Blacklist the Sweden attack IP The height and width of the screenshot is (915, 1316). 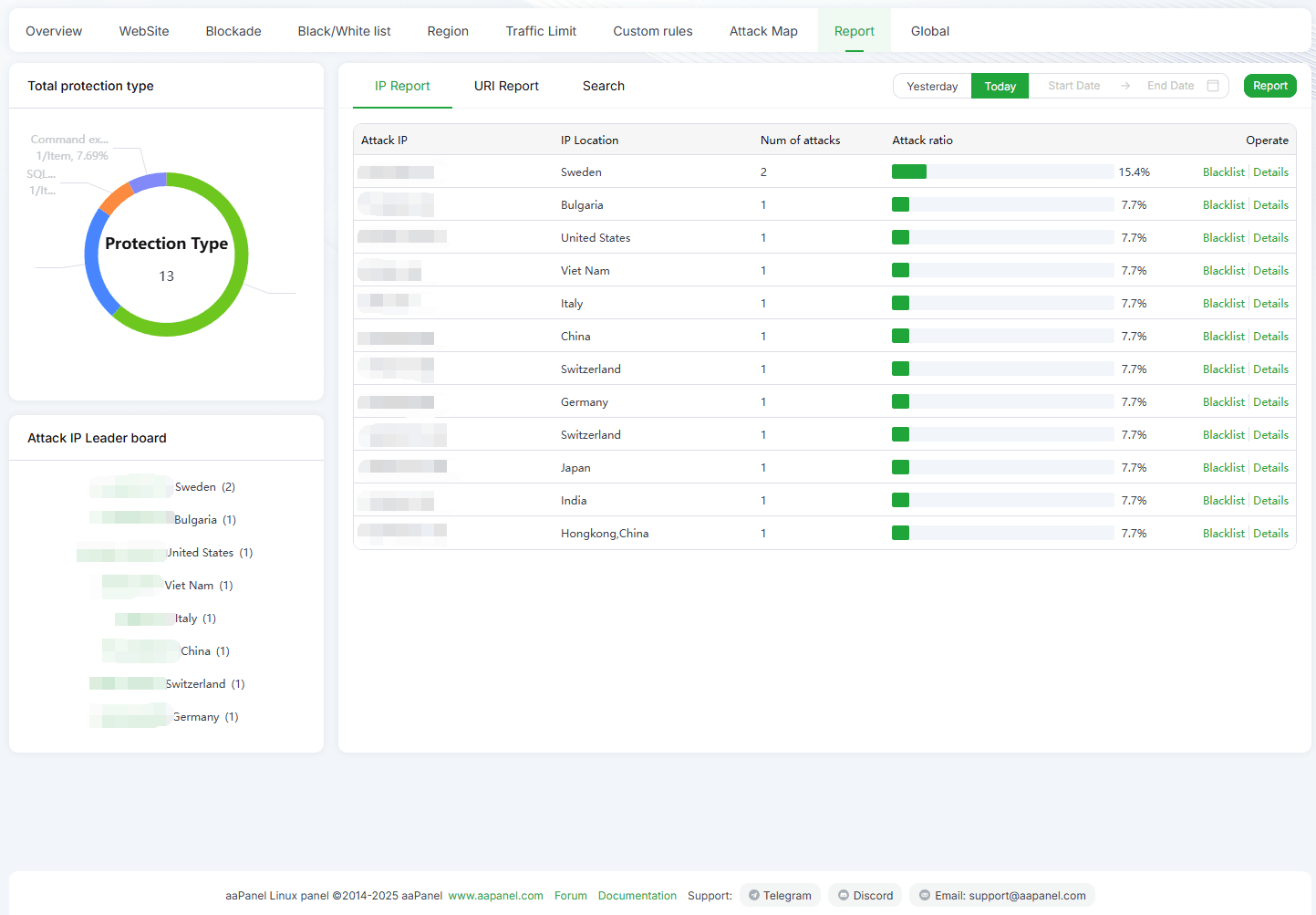click(x=1223, y=172)
